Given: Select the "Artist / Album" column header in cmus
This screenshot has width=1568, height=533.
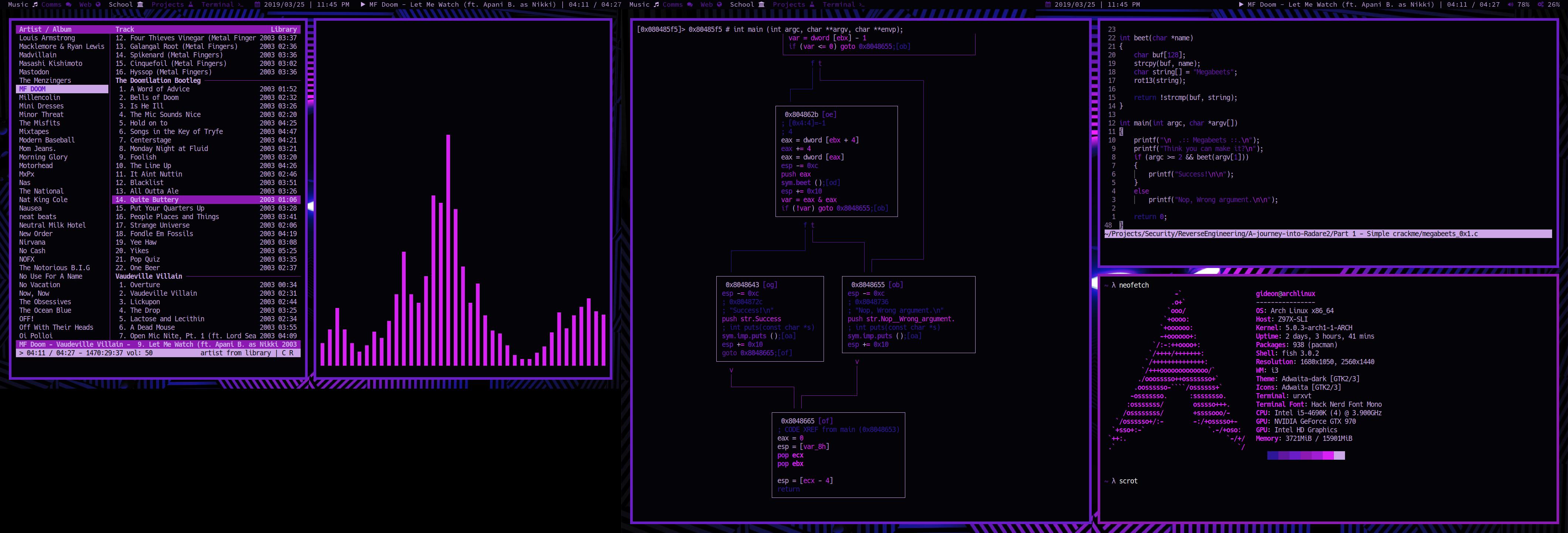Looking at the screenshot, I should point(45,29).
